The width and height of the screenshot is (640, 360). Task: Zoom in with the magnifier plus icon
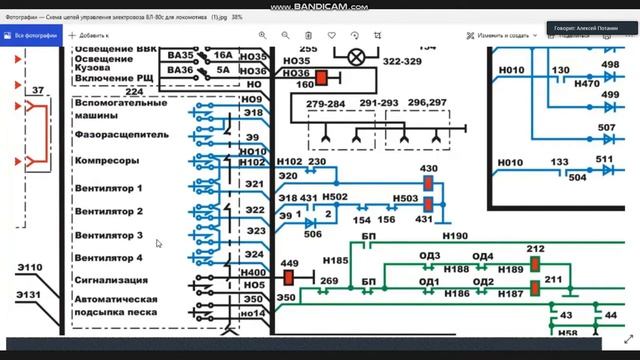(x=262, y=36)
